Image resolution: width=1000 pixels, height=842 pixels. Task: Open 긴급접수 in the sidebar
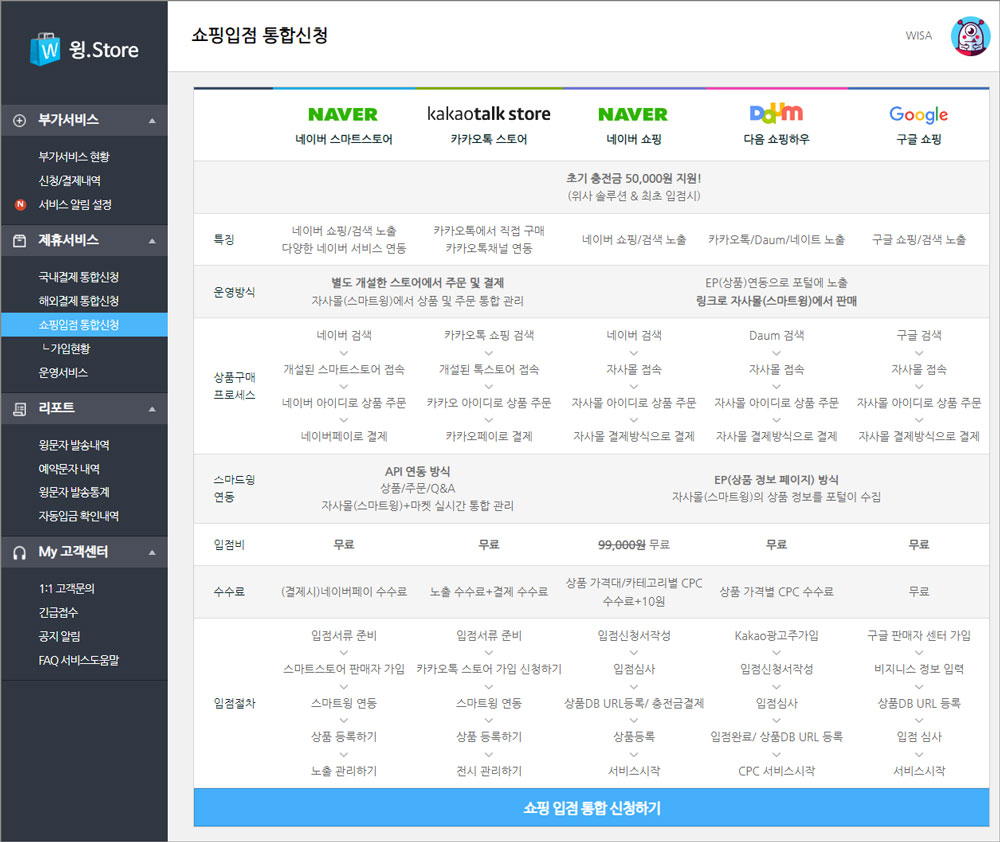(58, 612)
